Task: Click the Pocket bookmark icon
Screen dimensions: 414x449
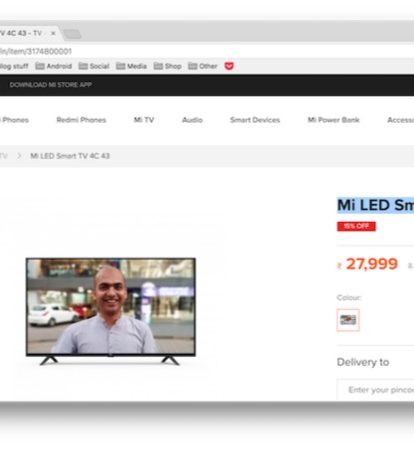Action: (x=229, y=66)
